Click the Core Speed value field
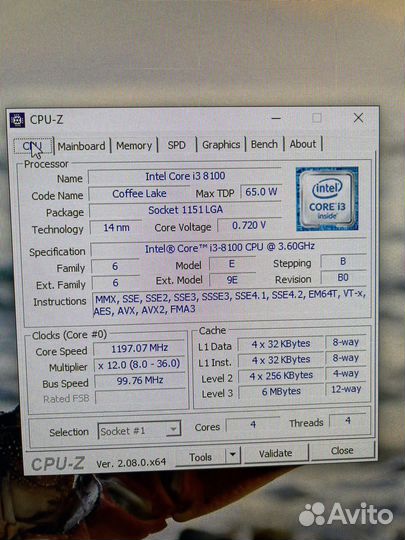This screenshot has height=540, width=405. [x=139, y=349]
